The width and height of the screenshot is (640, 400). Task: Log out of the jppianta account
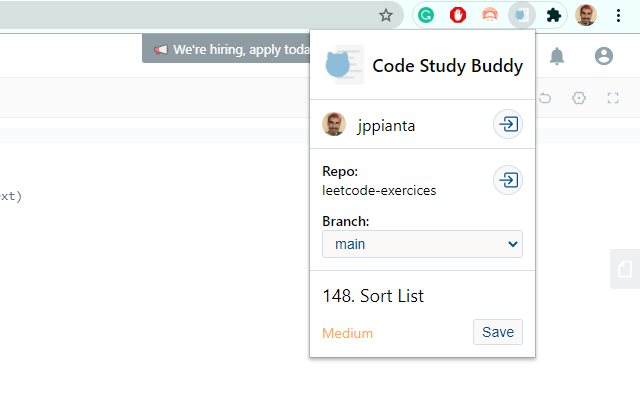[x=509, y=125]
